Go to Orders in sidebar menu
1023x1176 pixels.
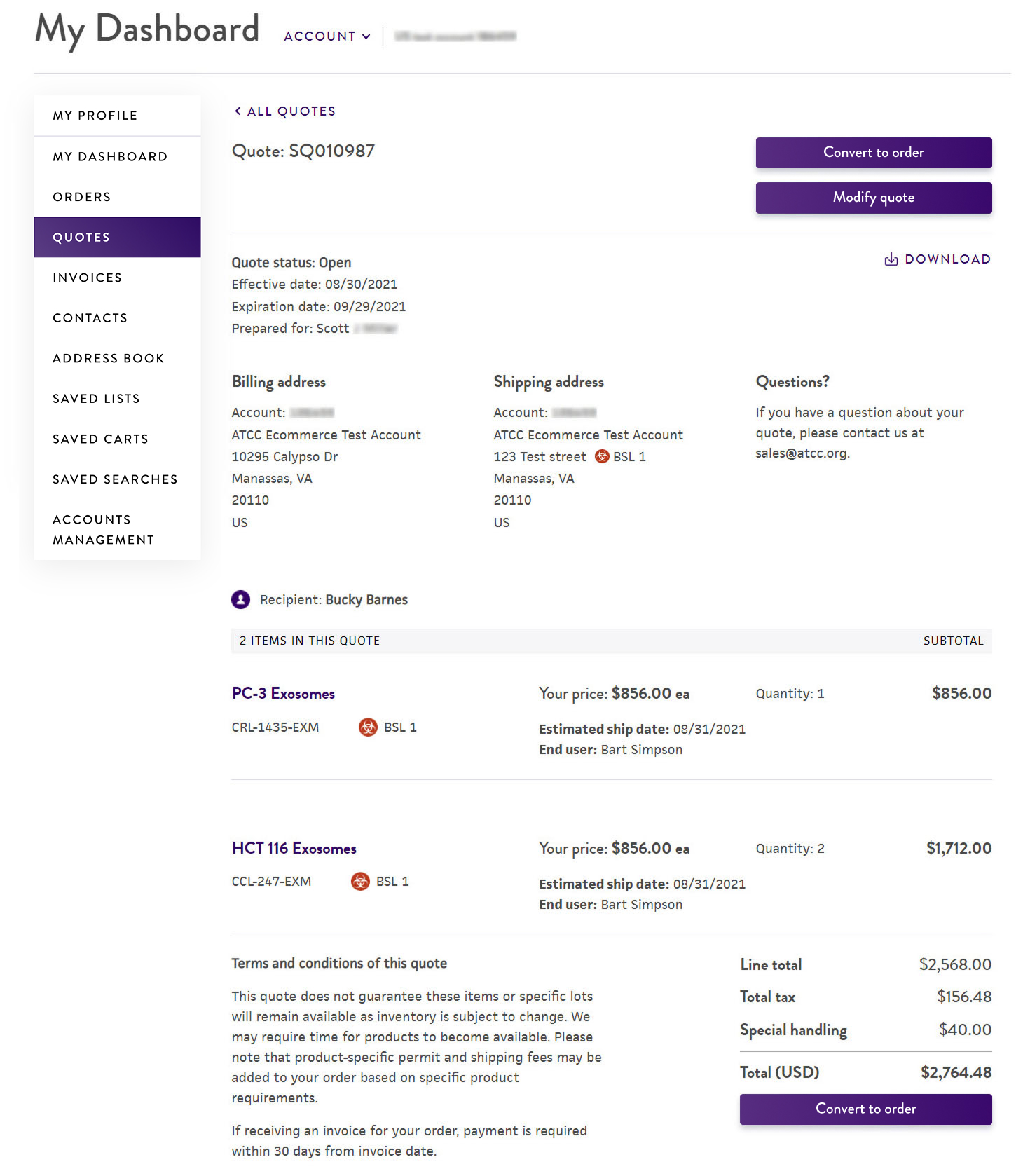point(82,197)
